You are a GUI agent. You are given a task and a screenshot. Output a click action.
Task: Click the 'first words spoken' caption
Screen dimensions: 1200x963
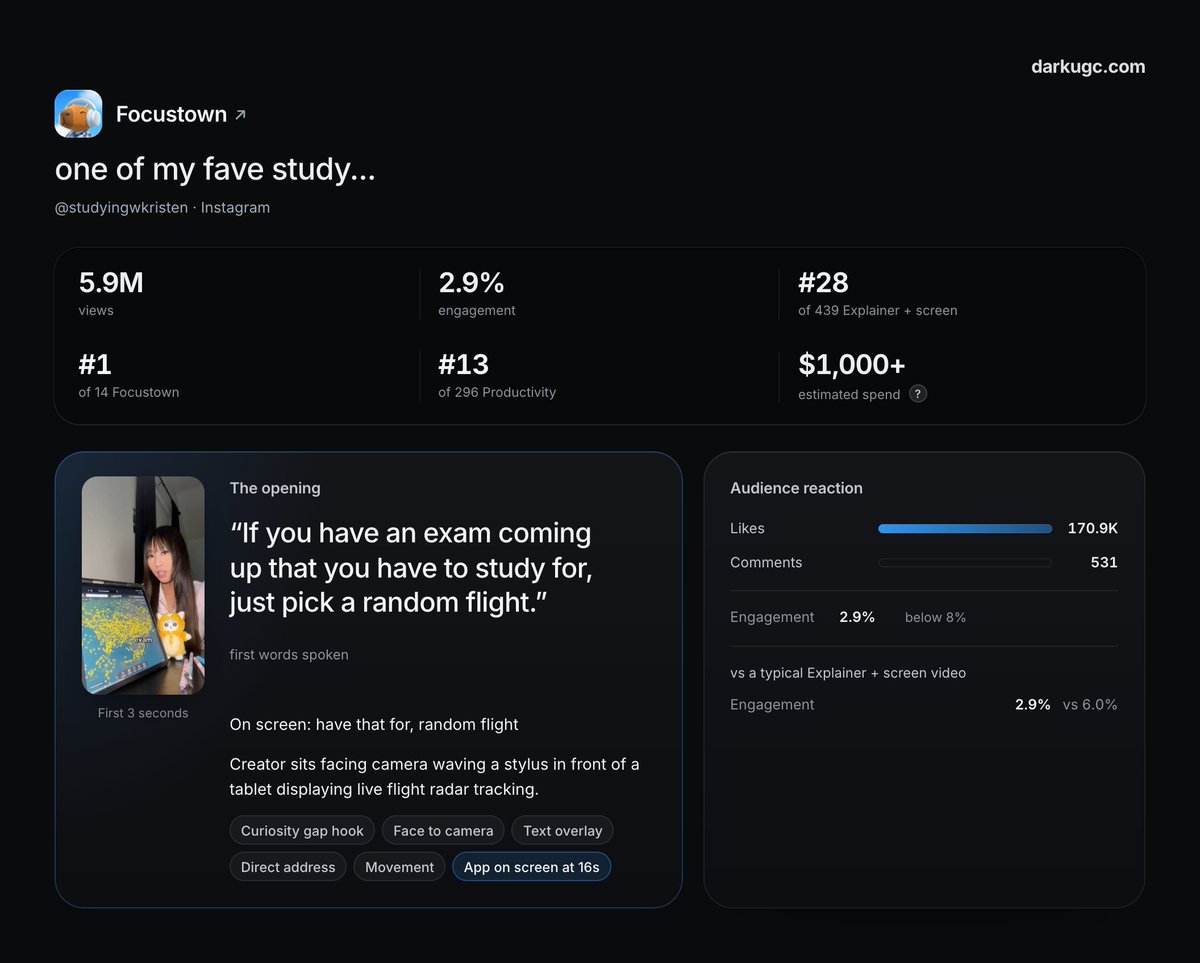(289, 655)
